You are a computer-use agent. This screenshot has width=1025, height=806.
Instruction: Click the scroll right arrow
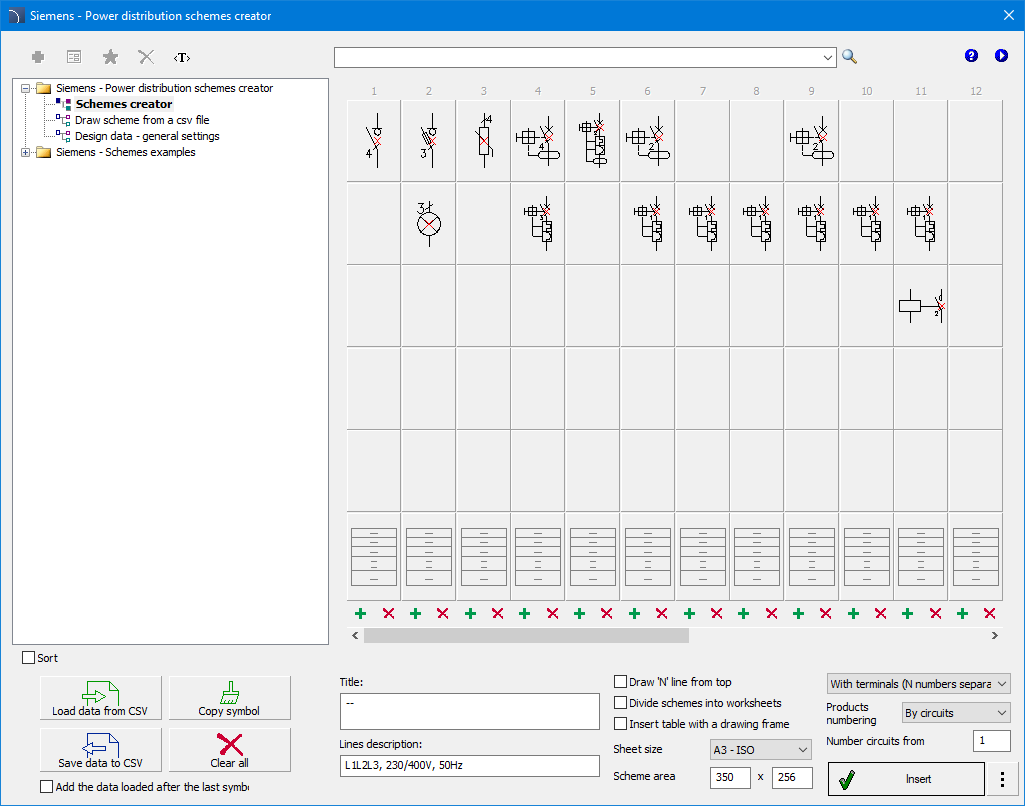pyautogui.click(x=994, y=635)
